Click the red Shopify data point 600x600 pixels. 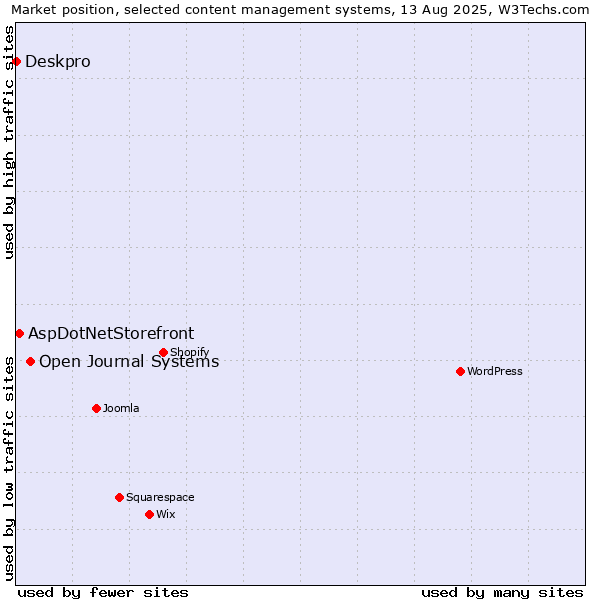163,352
